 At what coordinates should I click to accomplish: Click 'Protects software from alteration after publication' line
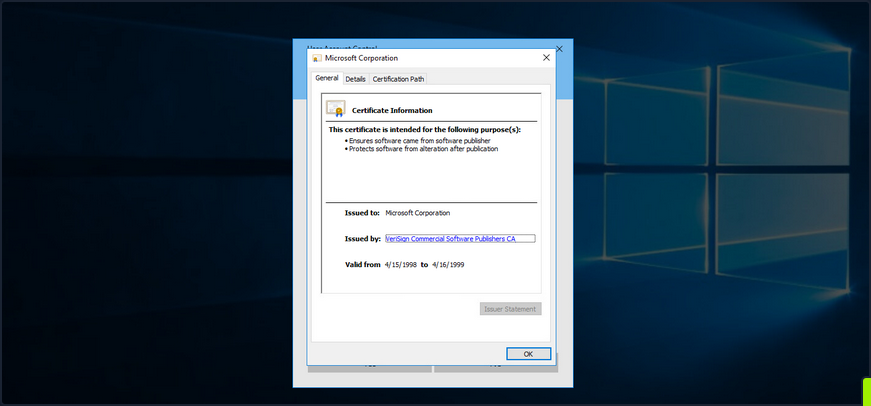(x=423, y=149)
